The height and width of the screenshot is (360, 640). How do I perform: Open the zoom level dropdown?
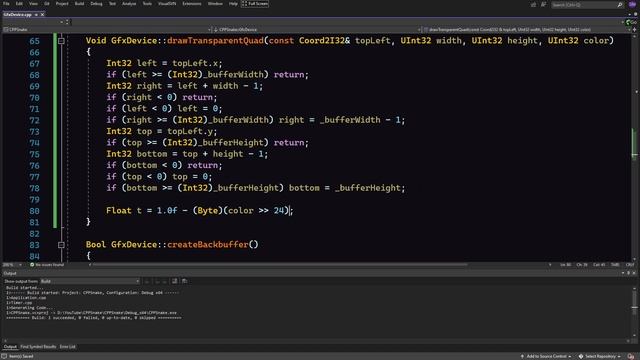[x=12, y=265]
